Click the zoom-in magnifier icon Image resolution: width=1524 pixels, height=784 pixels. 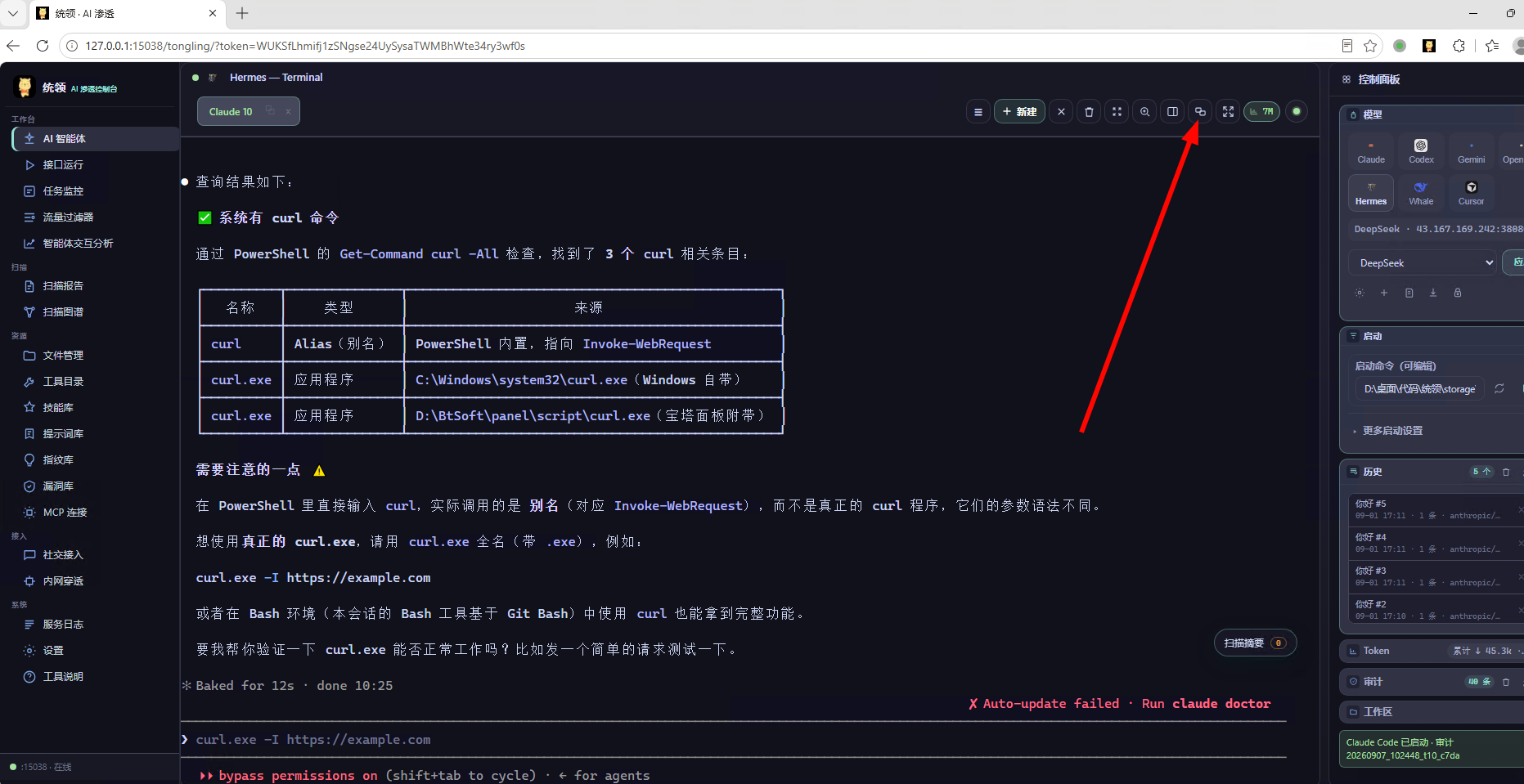[x=1144, y=112]
